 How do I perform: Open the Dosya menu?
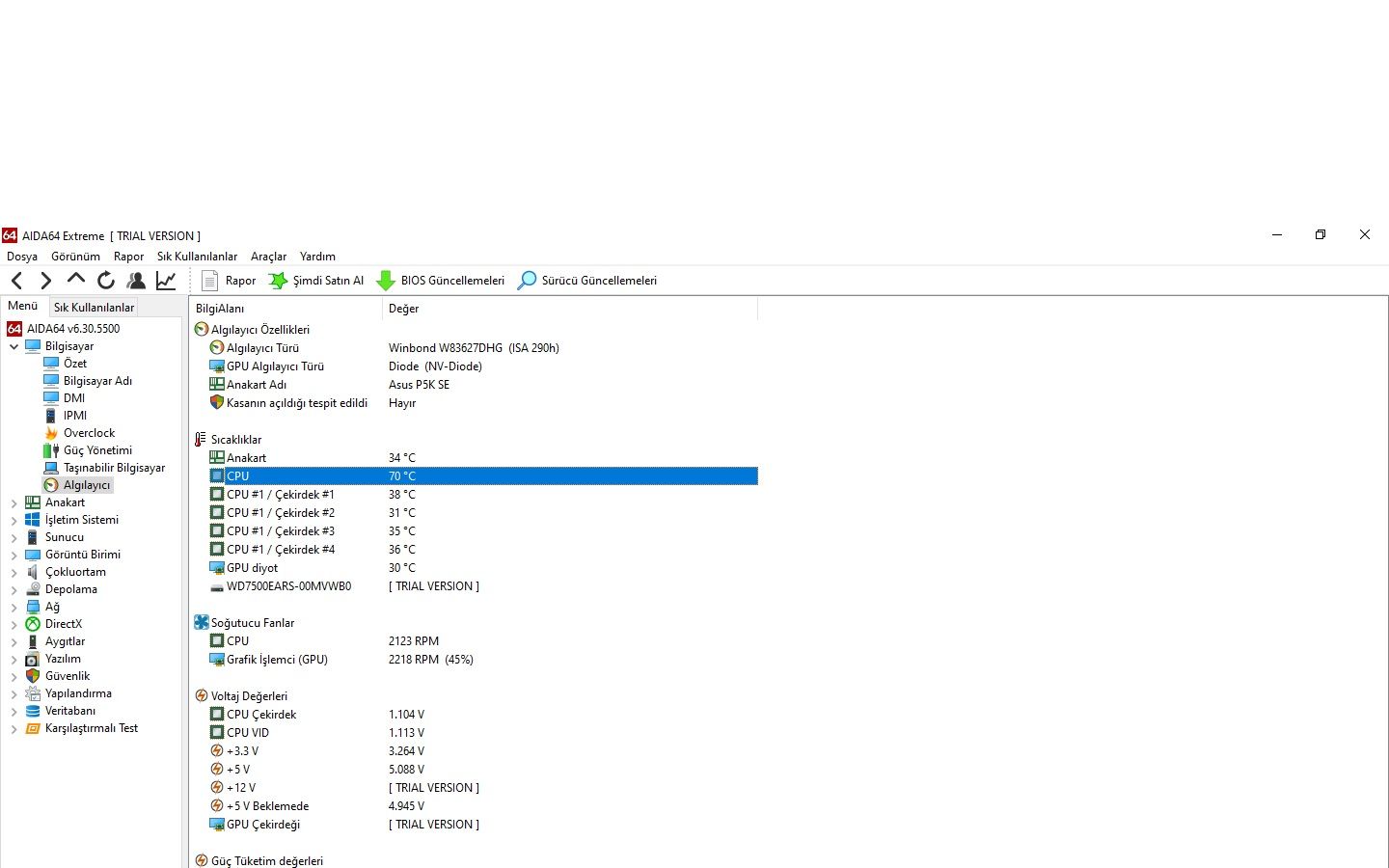coord(22,257)
